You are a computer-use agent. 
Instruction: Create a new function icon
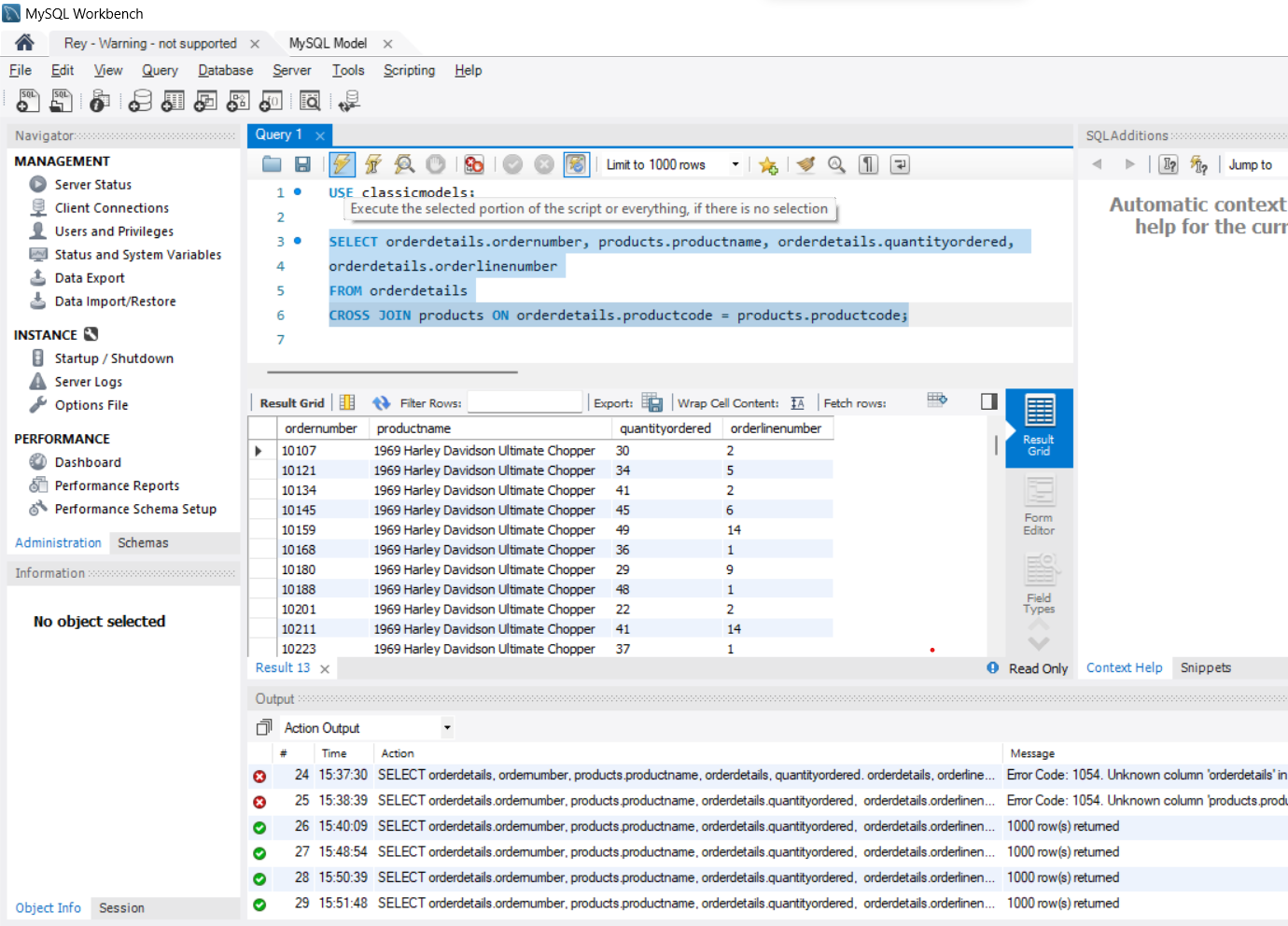click(x=271, y=101)
